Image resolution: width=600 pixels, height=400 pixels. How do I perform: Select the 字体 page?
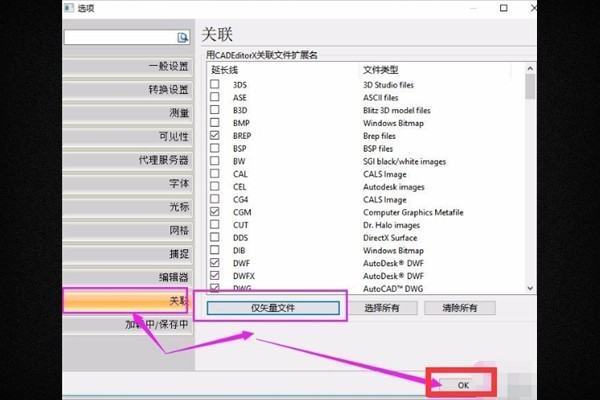[128, 183]
